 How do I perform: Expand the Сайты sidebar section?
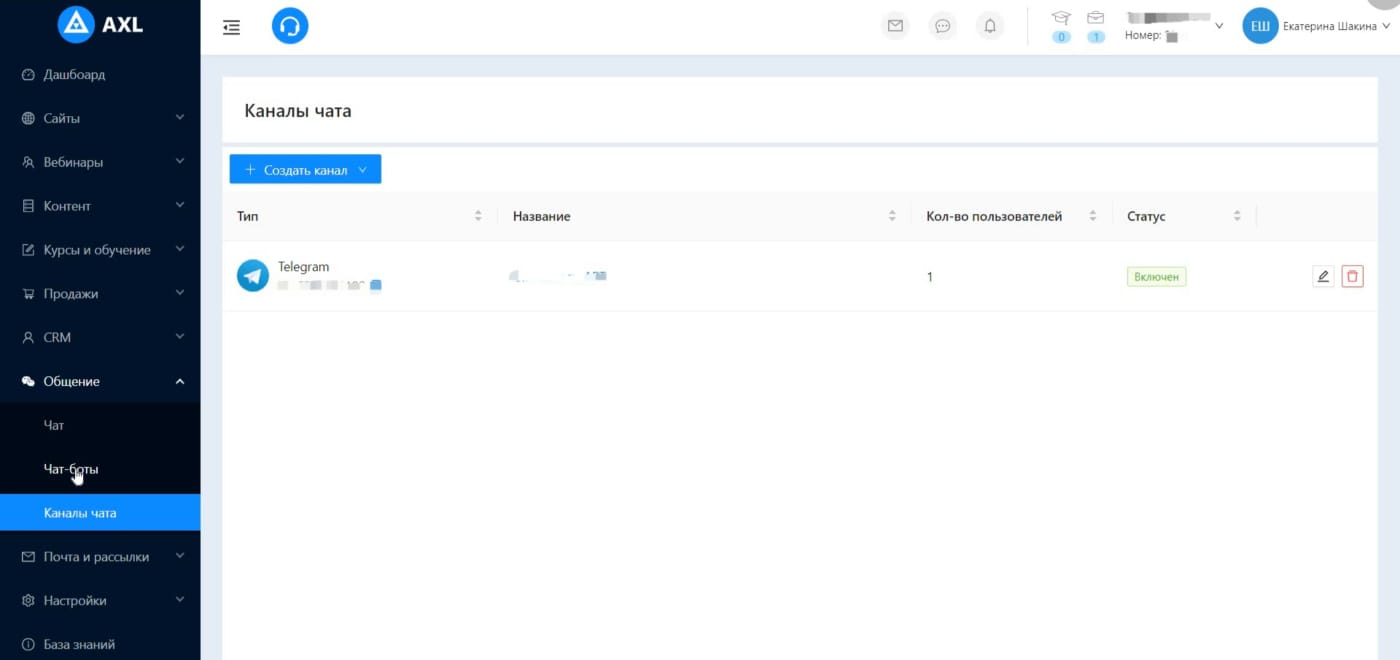[x=100, y=118]
